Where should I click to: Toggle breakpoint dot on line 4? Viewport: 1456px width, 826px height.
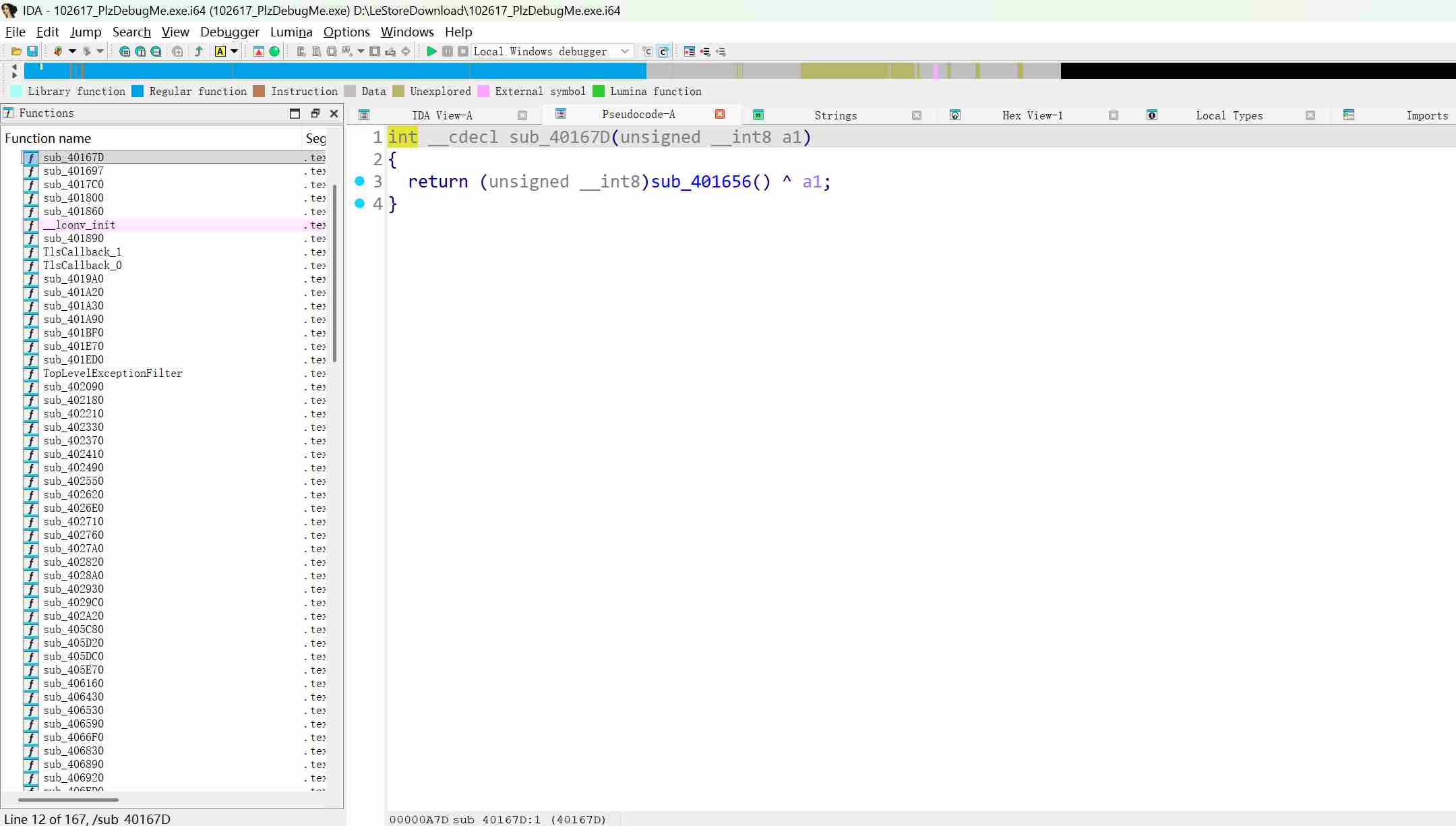[x=359, y=203]
